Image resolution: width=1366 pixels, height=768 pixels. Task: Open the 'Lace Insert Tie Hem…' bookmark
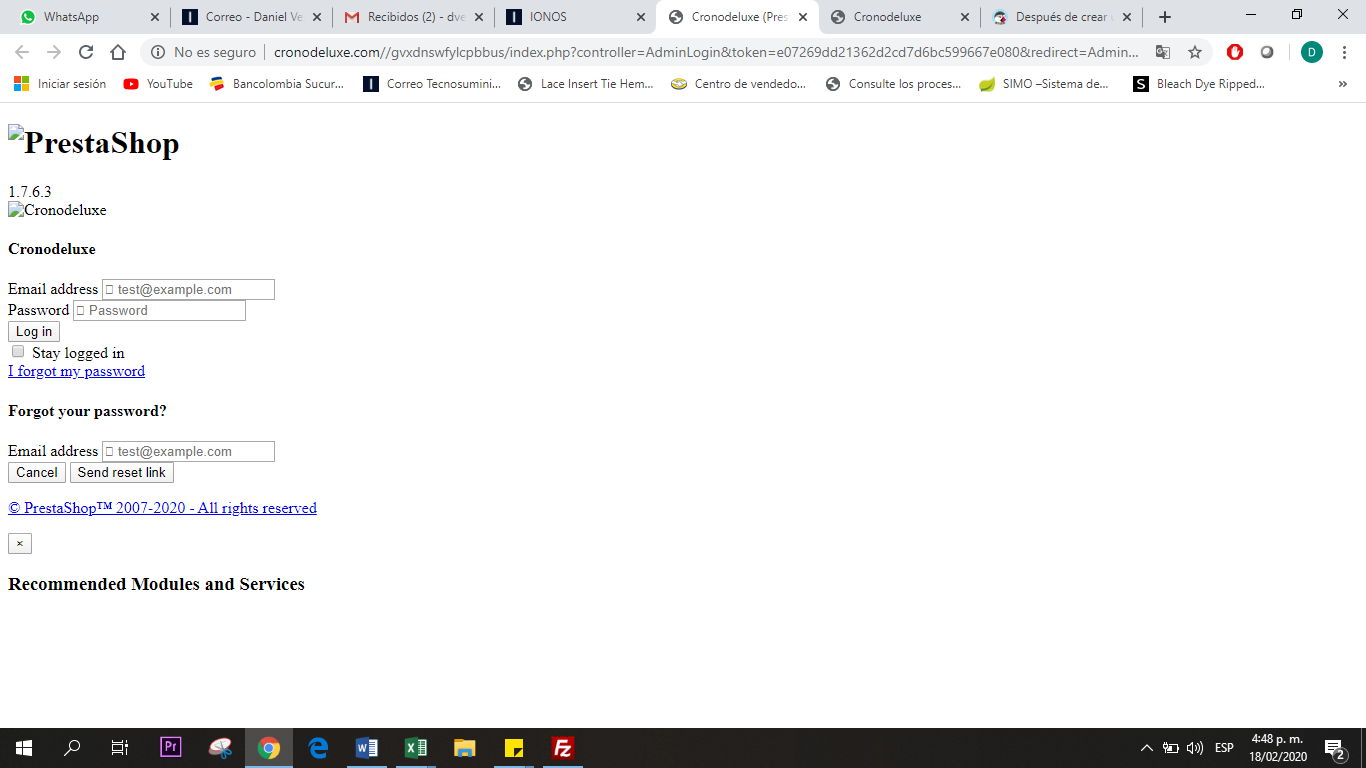point(586,84)
